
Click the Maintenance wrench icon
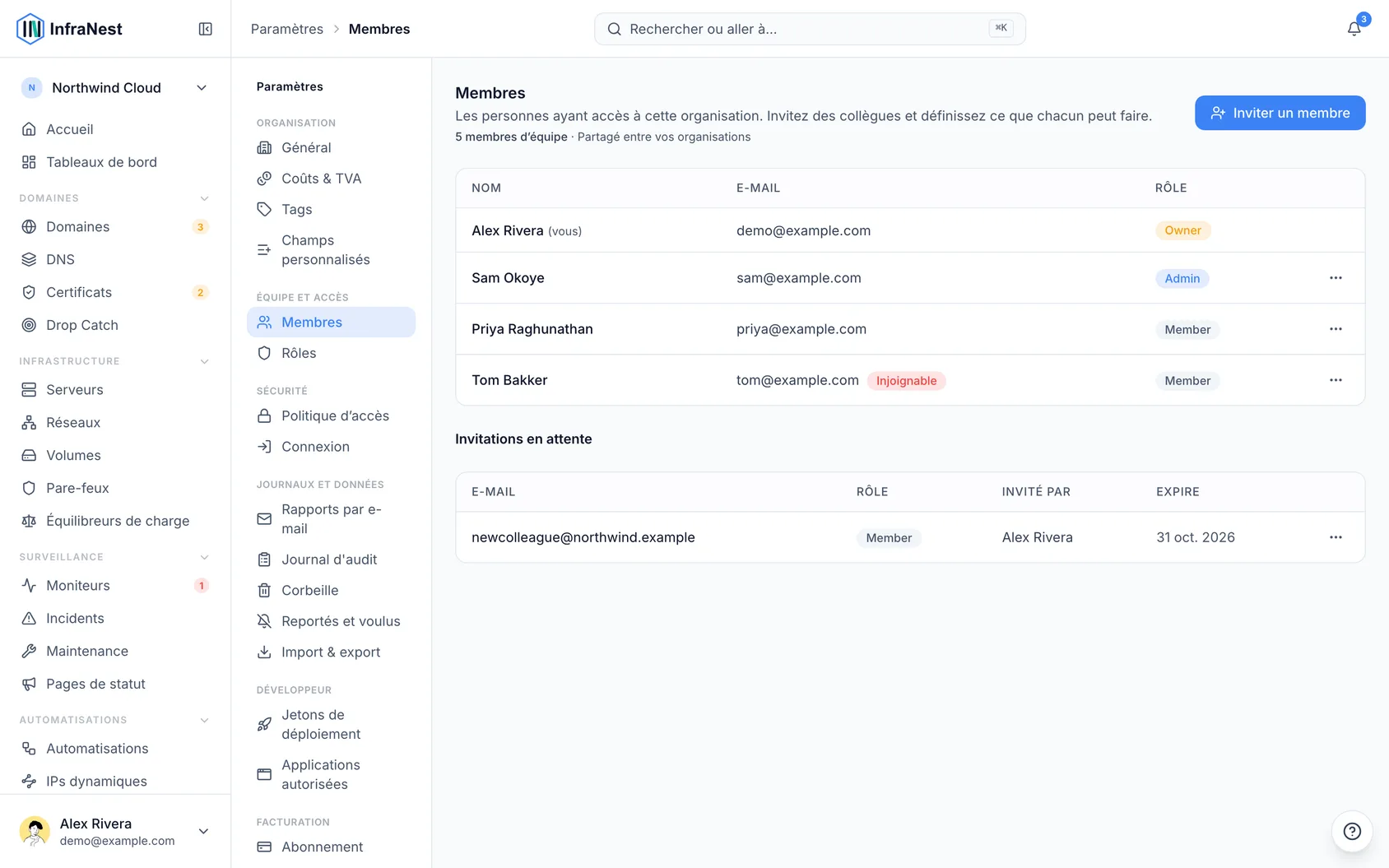click(x=29, y=651)
